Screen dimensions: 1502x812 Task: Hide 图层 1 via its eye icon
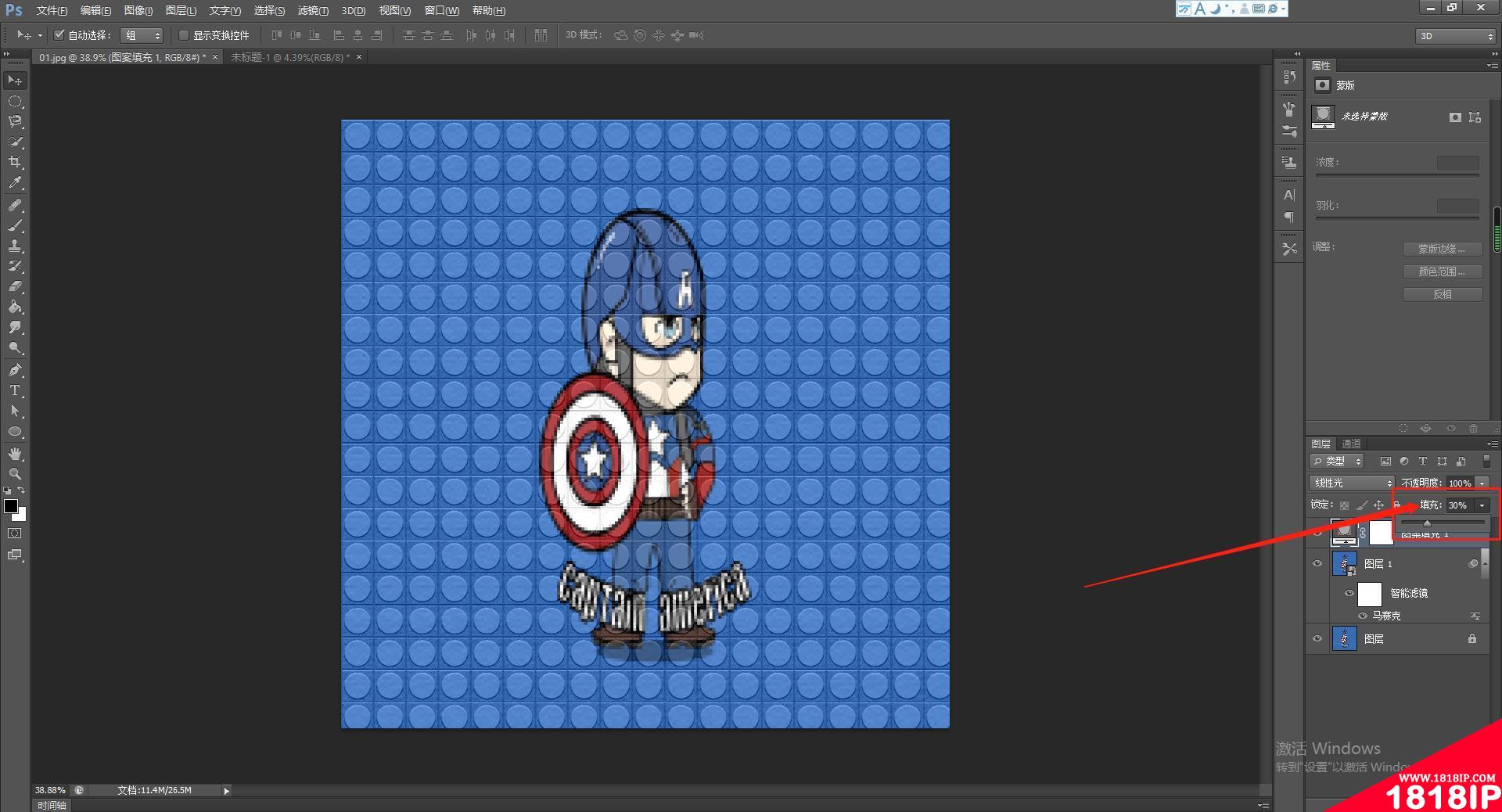[x=1317, y=563]
